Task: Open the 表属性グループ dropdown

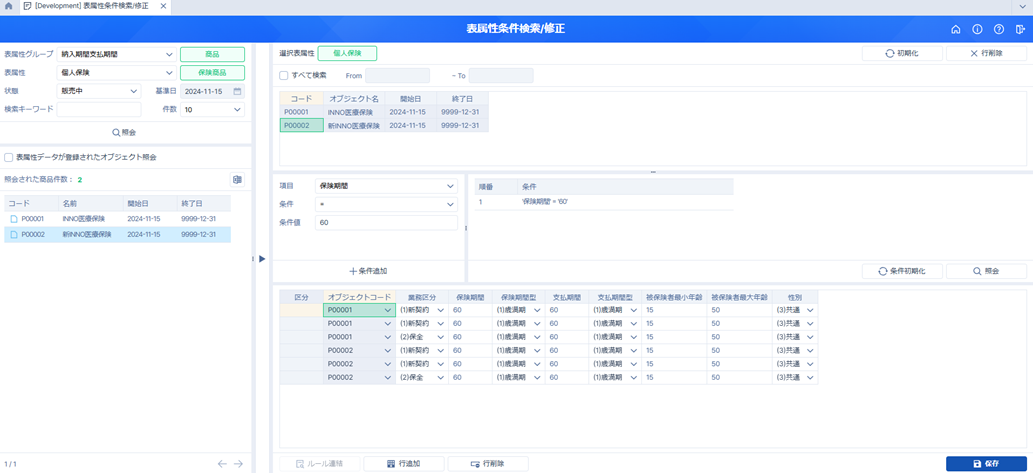Action: tap(116, 54)
